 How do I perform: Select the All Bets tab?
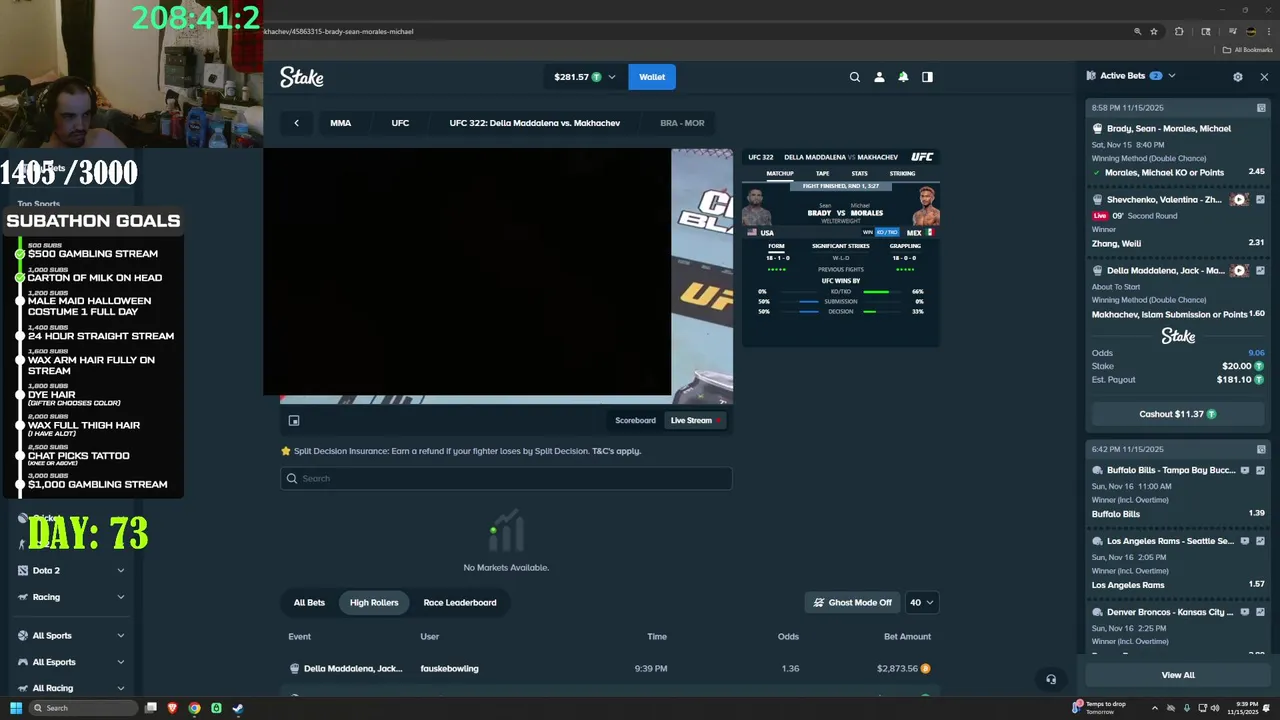(x=309, y=602)
